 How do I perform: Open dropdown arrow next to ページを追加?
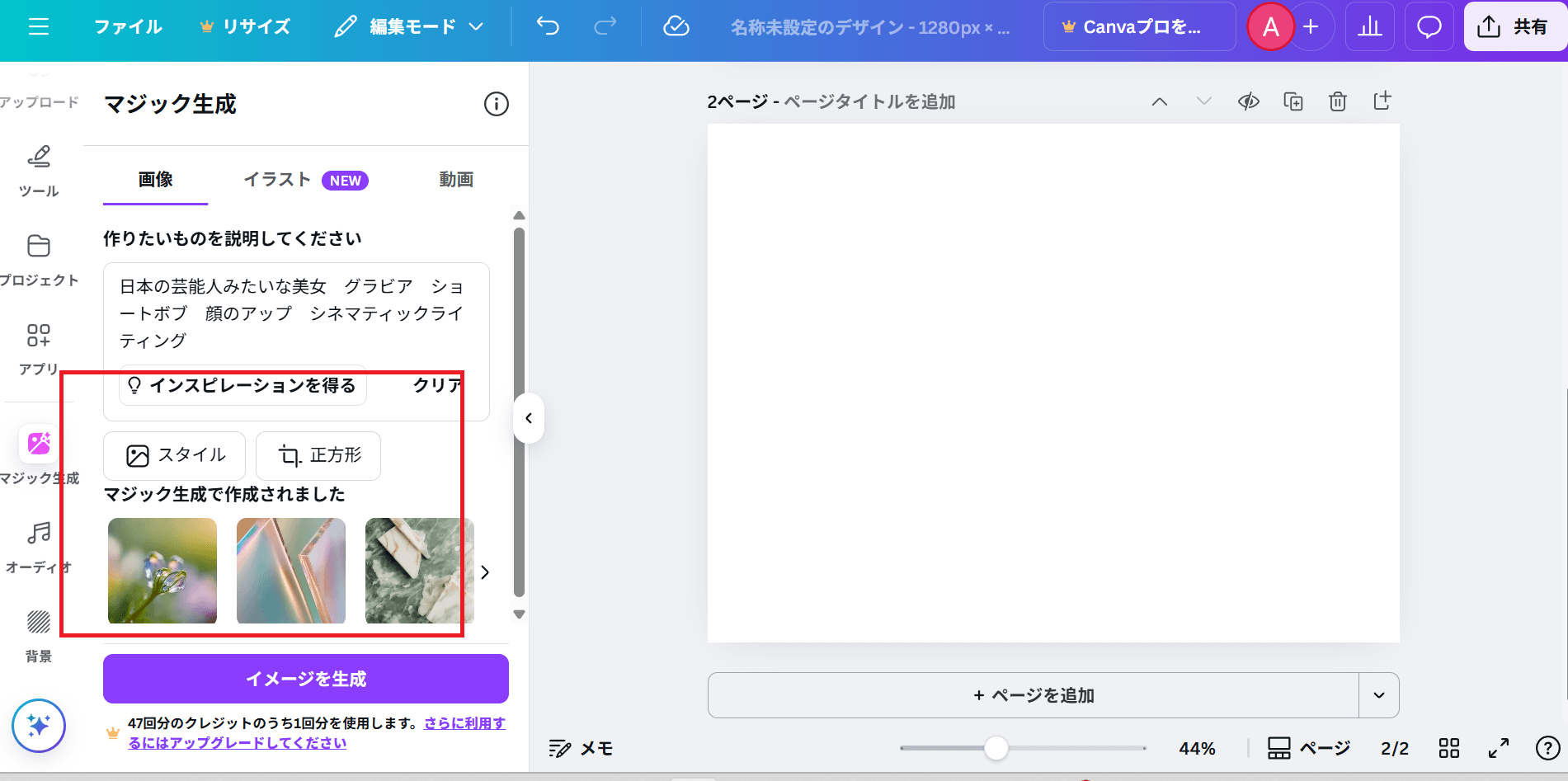point(1378,695)
